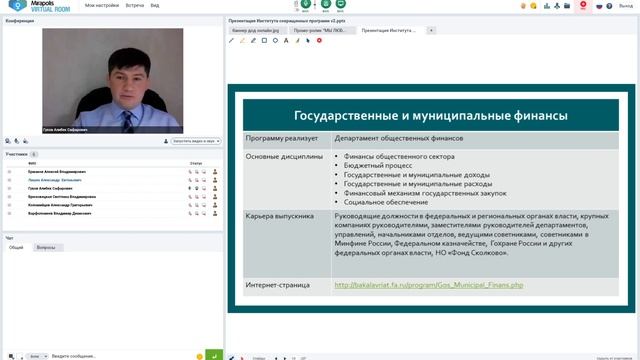Image resolution: width=640 pixels, height=360 pixels.
Task: Click the Выход exit button
Action: pyautogui.click(x=626, y=6)
